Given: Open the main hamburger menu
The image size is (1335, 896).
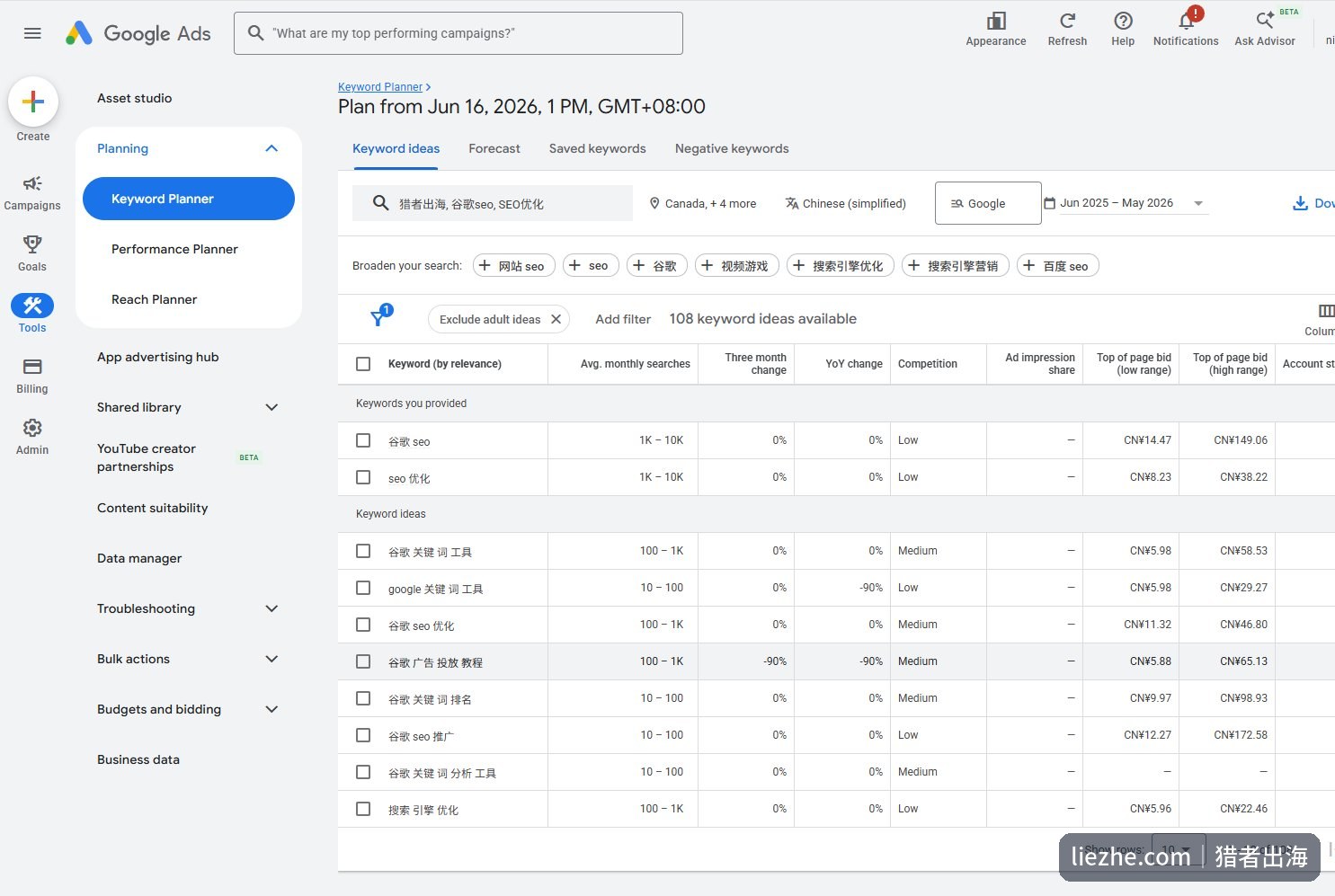Looking at the screenshot, I should tap(32, 33).
